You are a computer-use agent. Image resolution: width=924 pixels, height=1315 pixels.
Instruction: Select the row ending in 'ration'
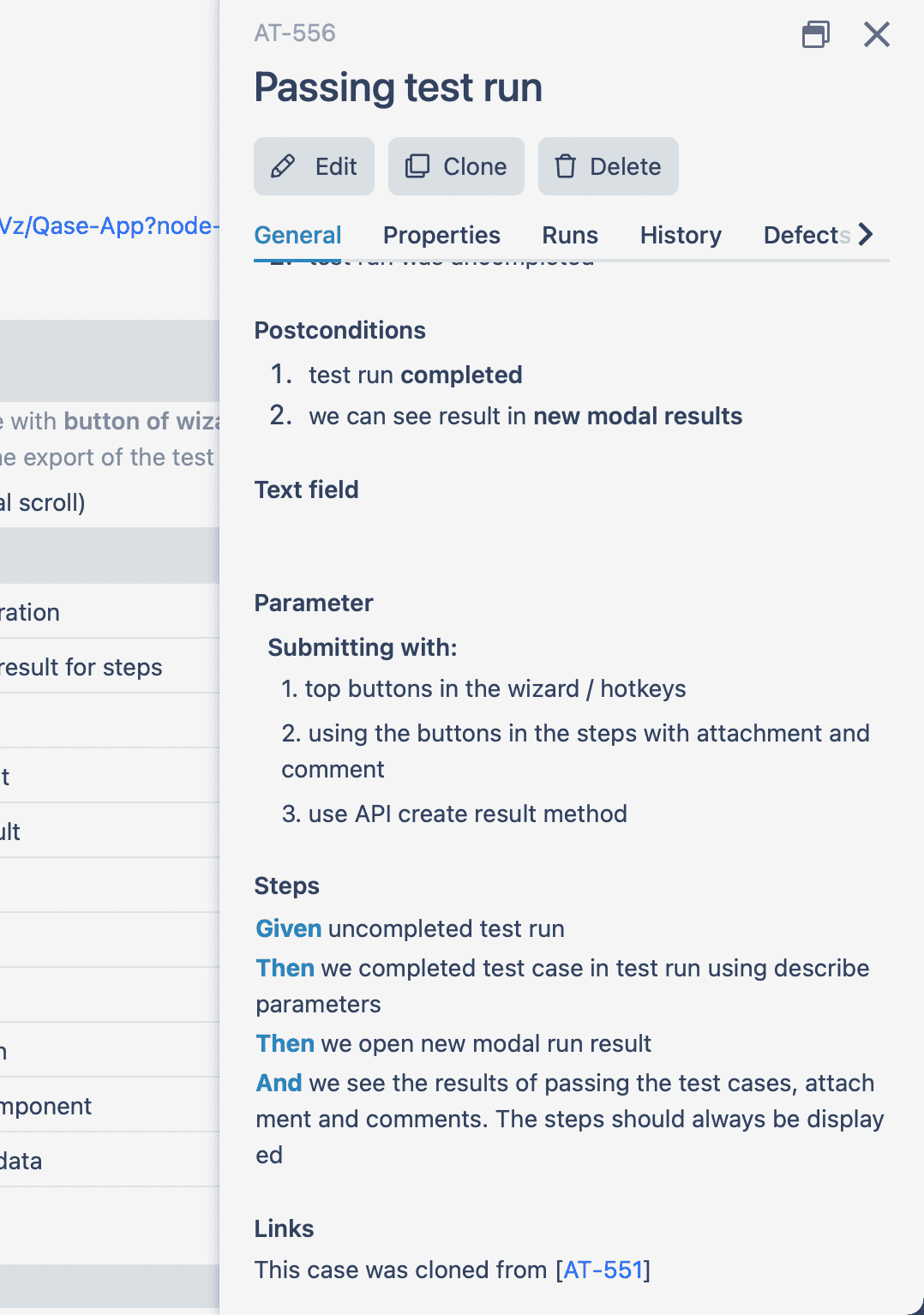(x=110, y=611)
